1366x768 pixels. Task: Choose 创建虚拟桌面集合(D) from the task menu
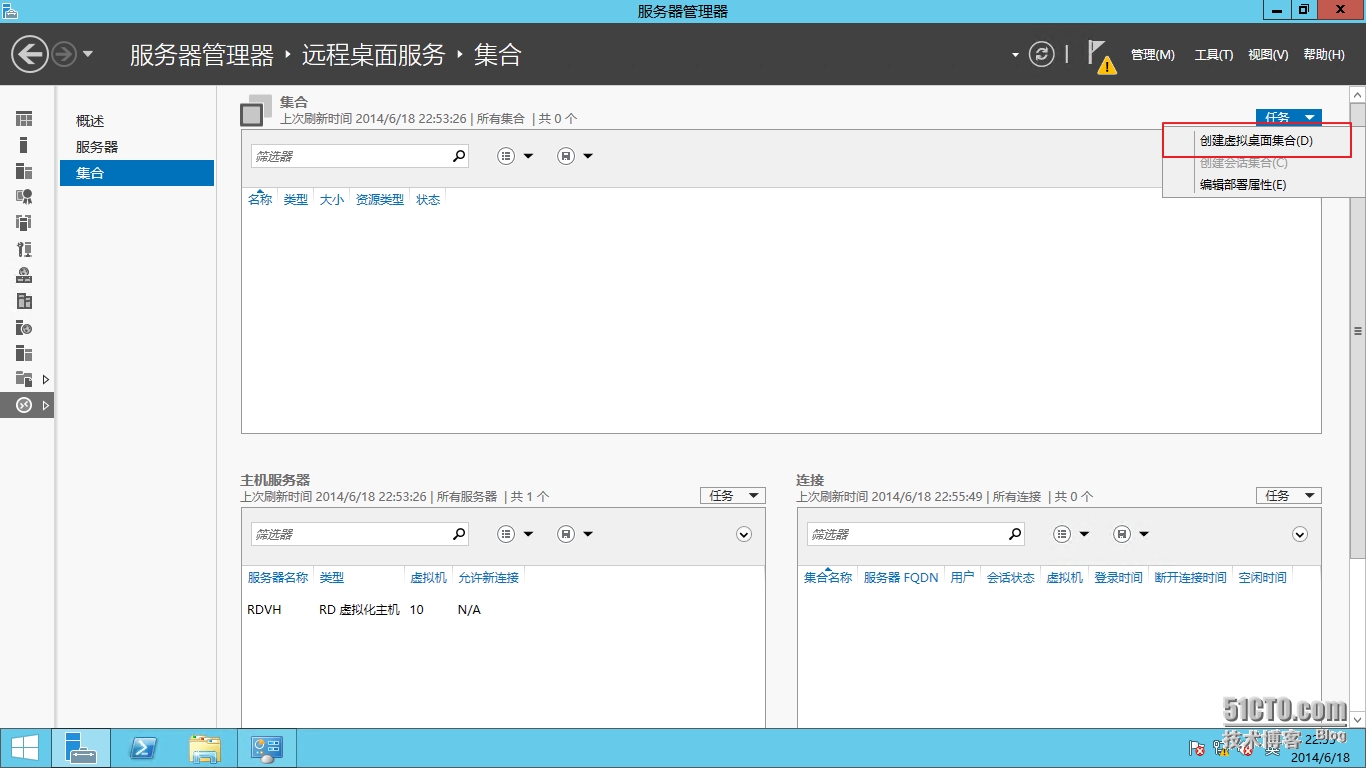click(x=1256, y=141)
